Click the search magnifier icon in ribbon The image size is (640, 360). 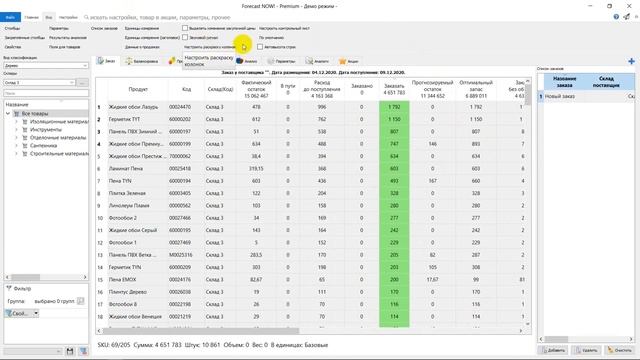[86, 18]
